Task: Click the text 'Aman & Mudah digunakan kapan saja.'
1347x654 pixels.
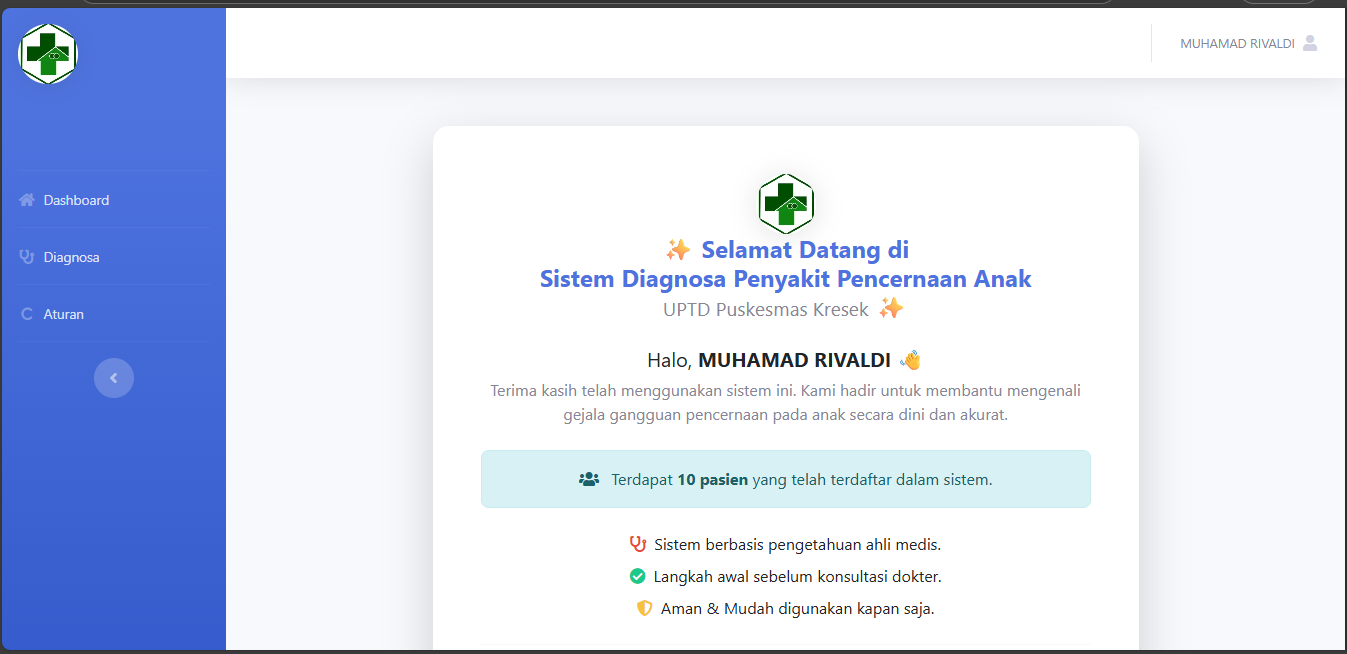Action: click(798, 609)
